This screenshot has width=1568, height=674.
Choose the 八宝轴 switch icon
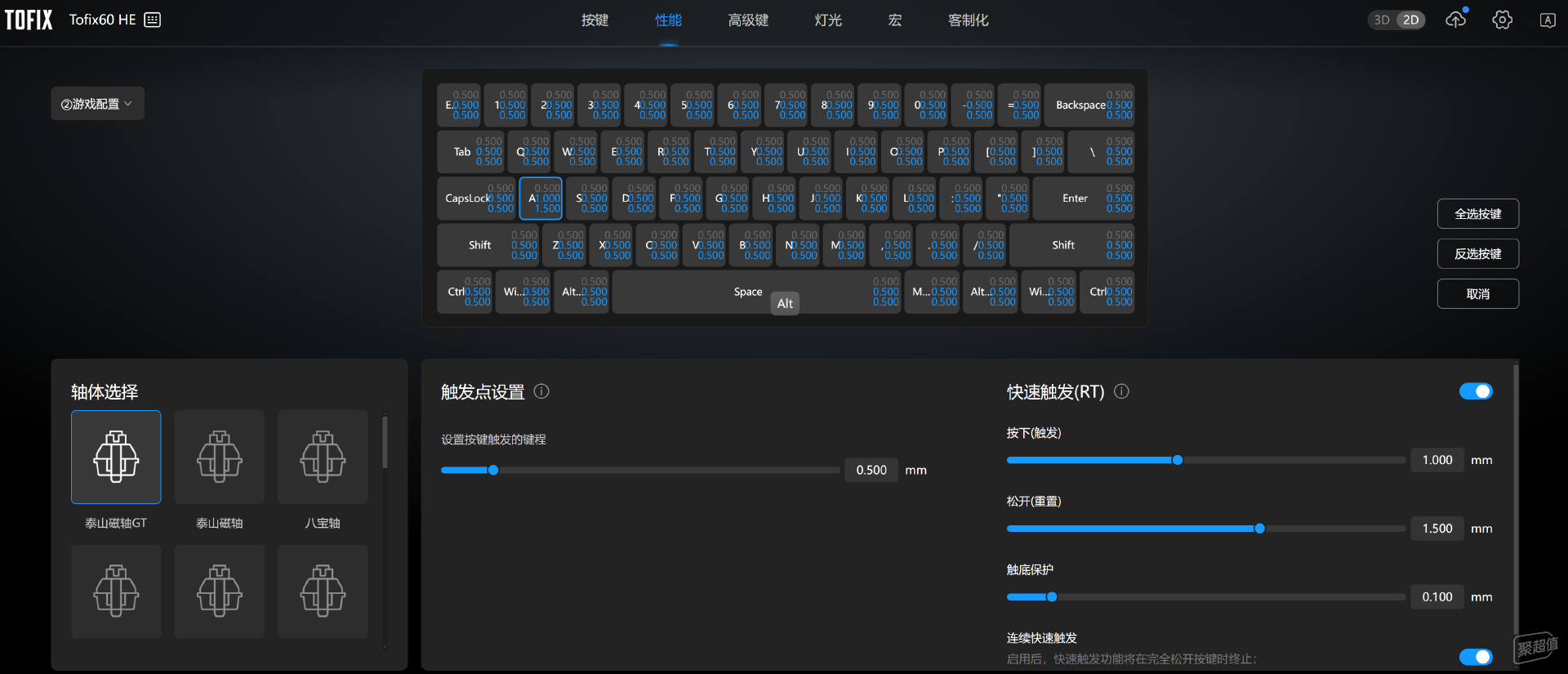323,456
